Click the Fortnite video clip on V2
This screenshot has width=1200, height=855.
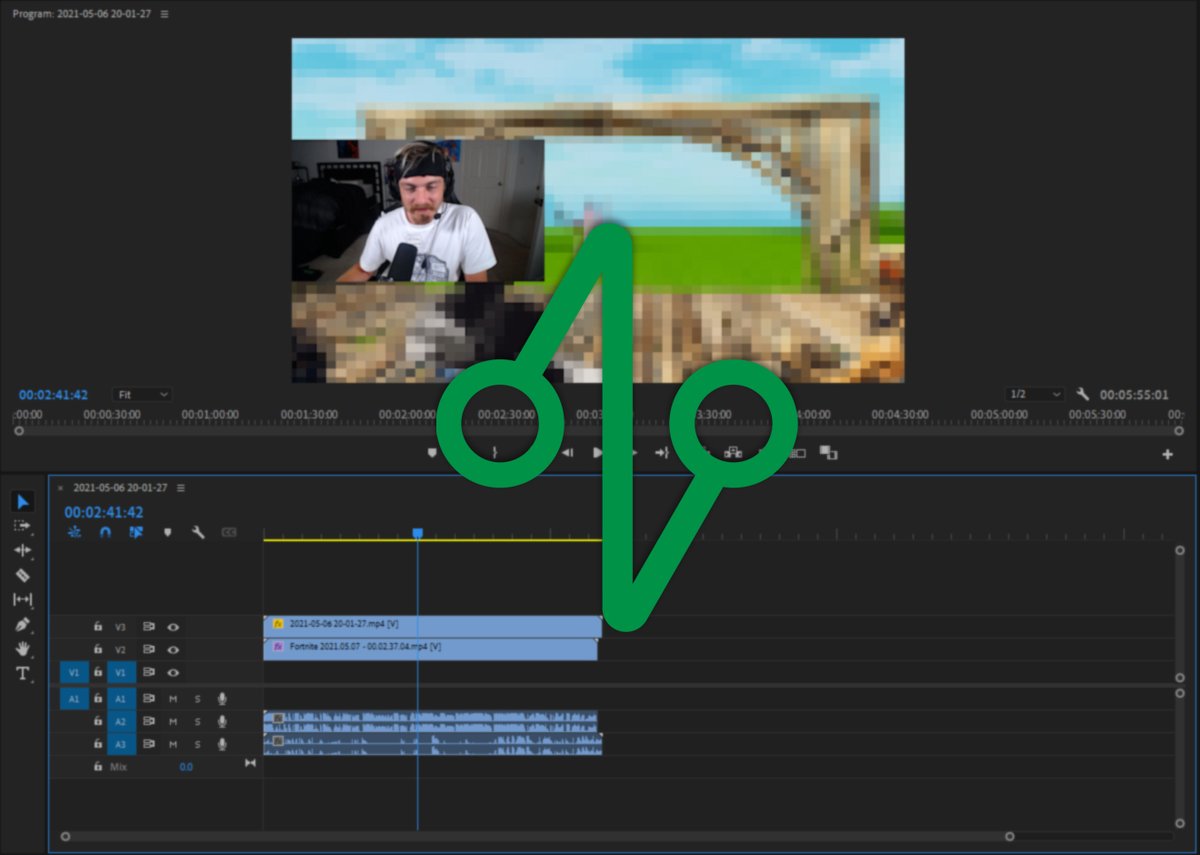coord(430,648)
